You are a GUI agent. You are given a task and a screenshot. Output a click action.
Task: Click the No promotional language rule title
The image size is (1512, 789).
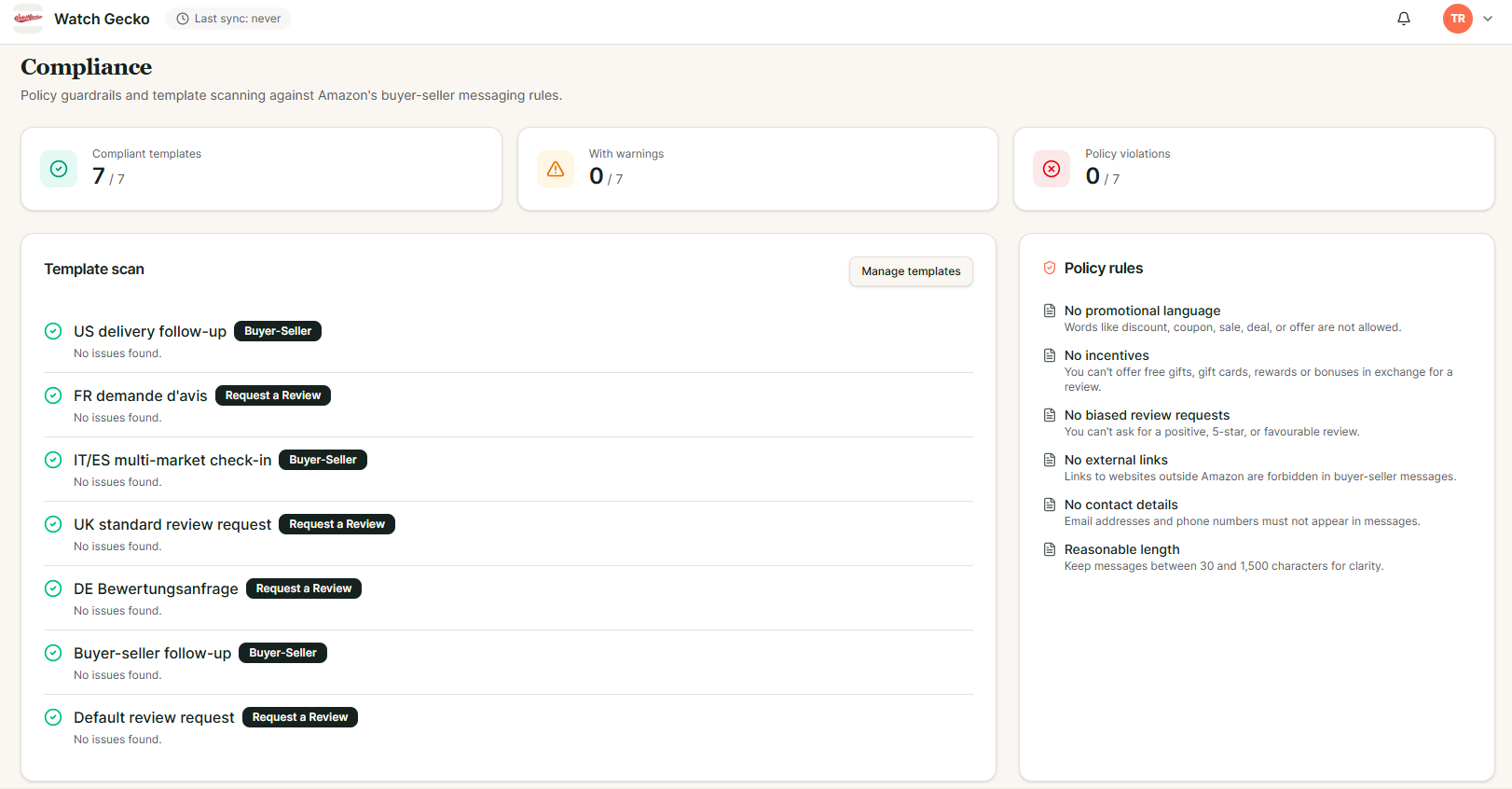click(x=1142, y=311)
